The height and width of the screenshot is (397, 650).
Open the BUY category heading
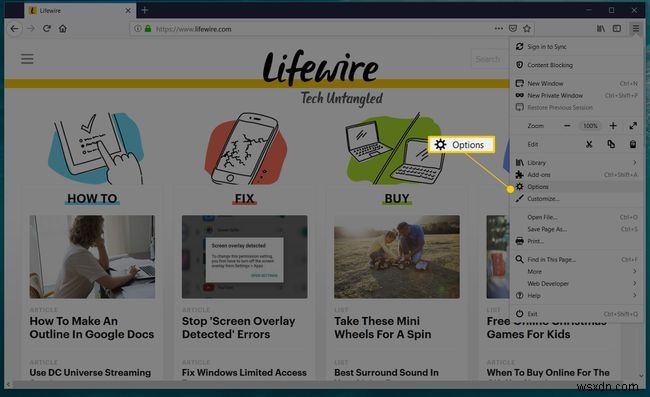click(x=397, y=198)
